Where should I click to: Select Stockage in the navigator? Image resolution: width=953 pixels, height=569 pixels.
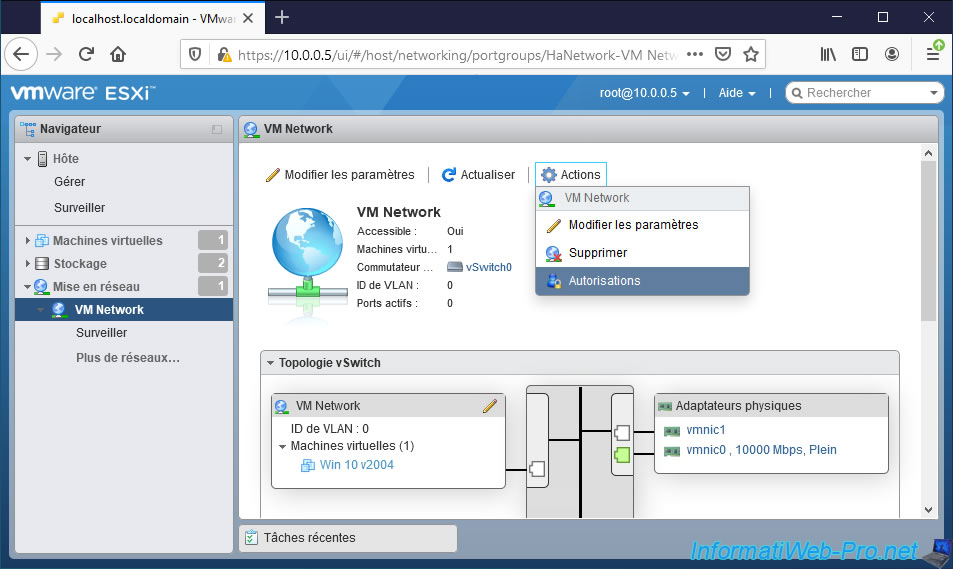tap(80, 264)
